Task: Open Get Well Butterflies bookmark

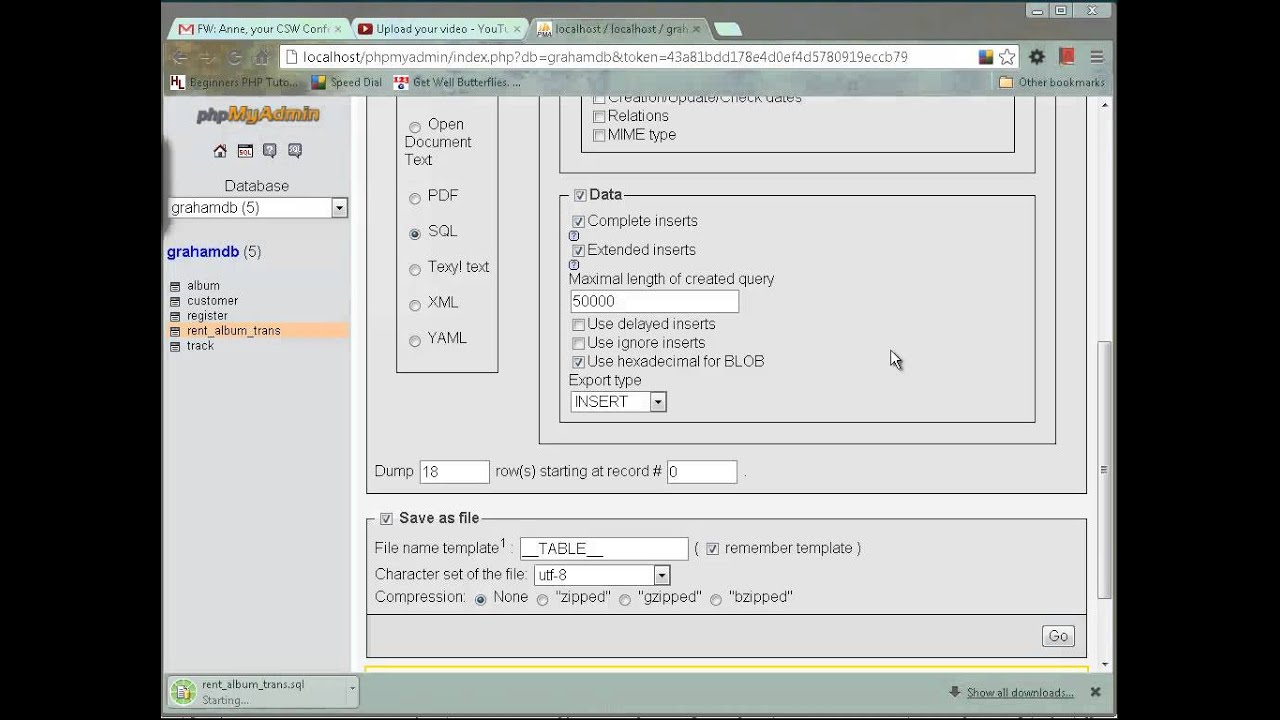Action: click(458, 82)
